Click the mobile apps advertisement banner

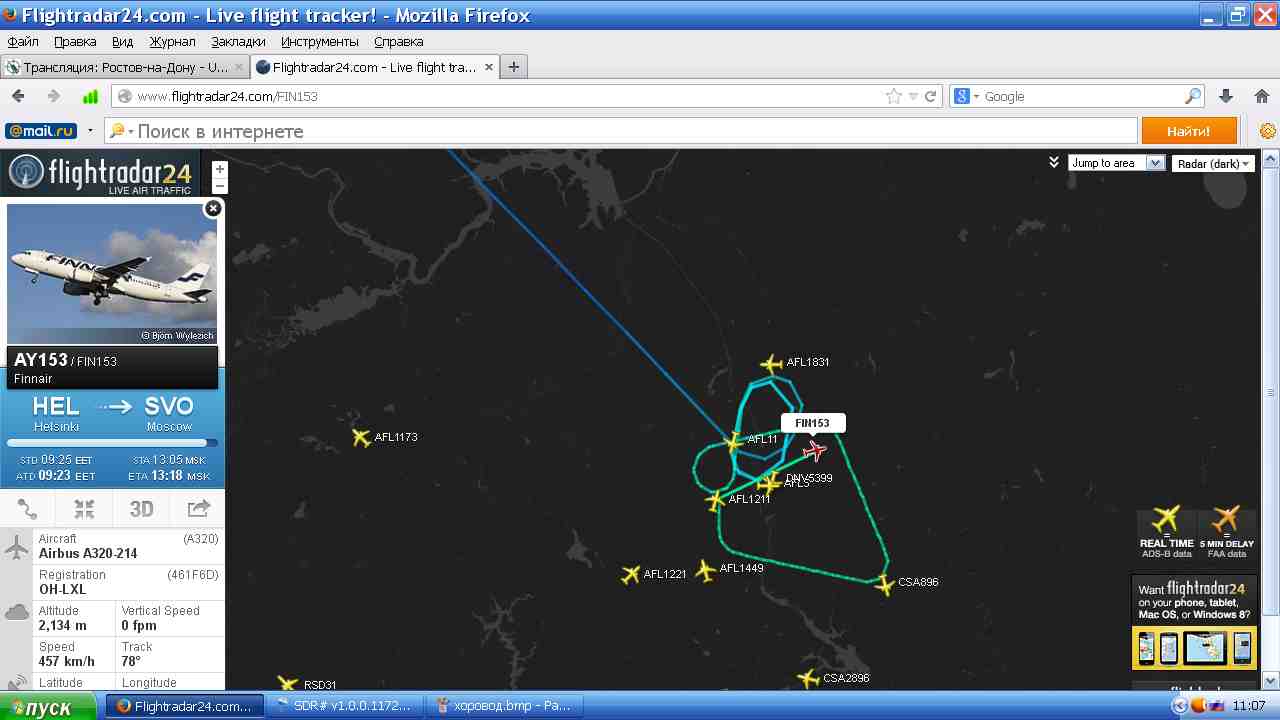(1194, 624)
